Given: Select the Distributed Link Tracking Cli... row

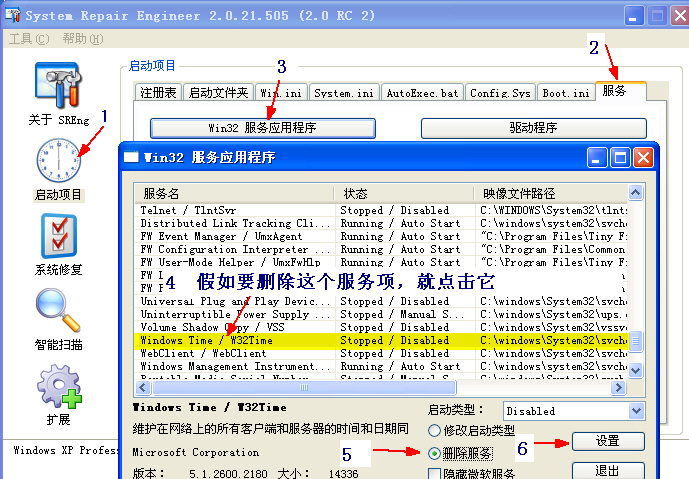Looking at the screenshot, I should tap(381, 223).
